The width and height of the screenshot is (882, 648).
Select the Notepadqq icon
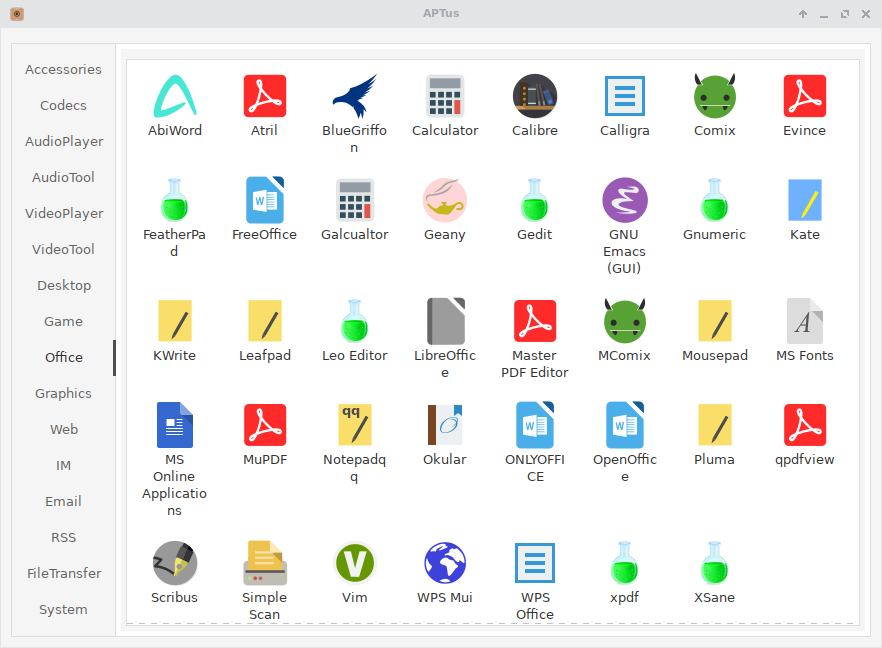pyautogui.click(x=354, y=425)
